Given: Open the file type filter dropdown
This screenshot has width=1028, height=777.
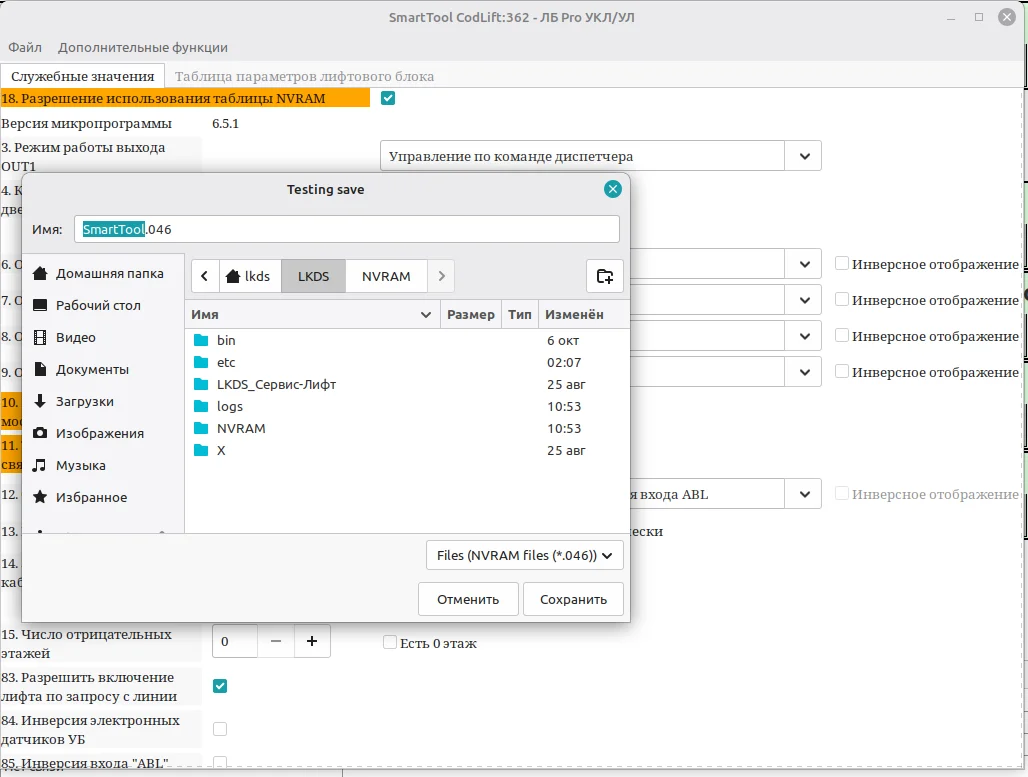Looking at the screenshot, I should click(x=524, y=555).
